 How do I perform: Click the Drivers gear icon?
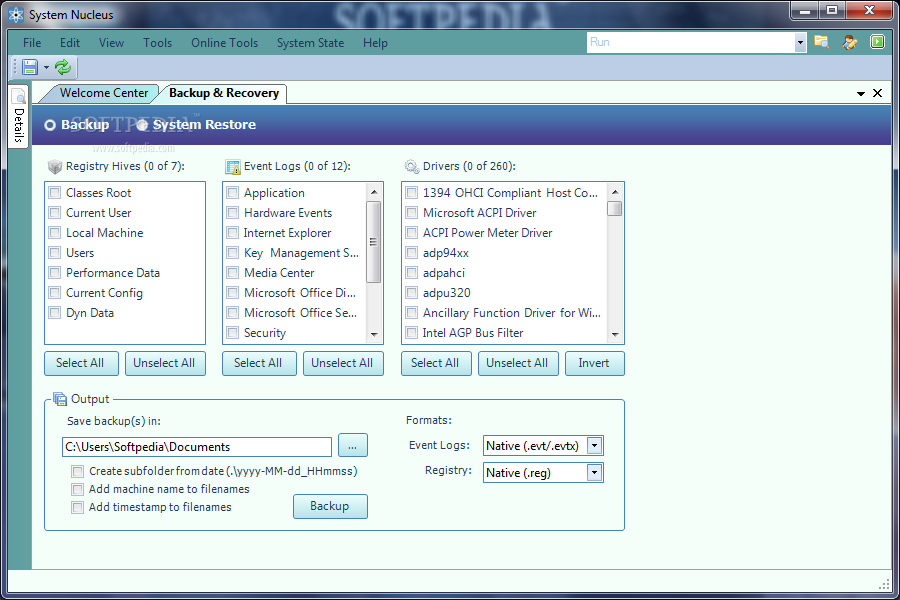pyautogui.click(x=412, y=167)
